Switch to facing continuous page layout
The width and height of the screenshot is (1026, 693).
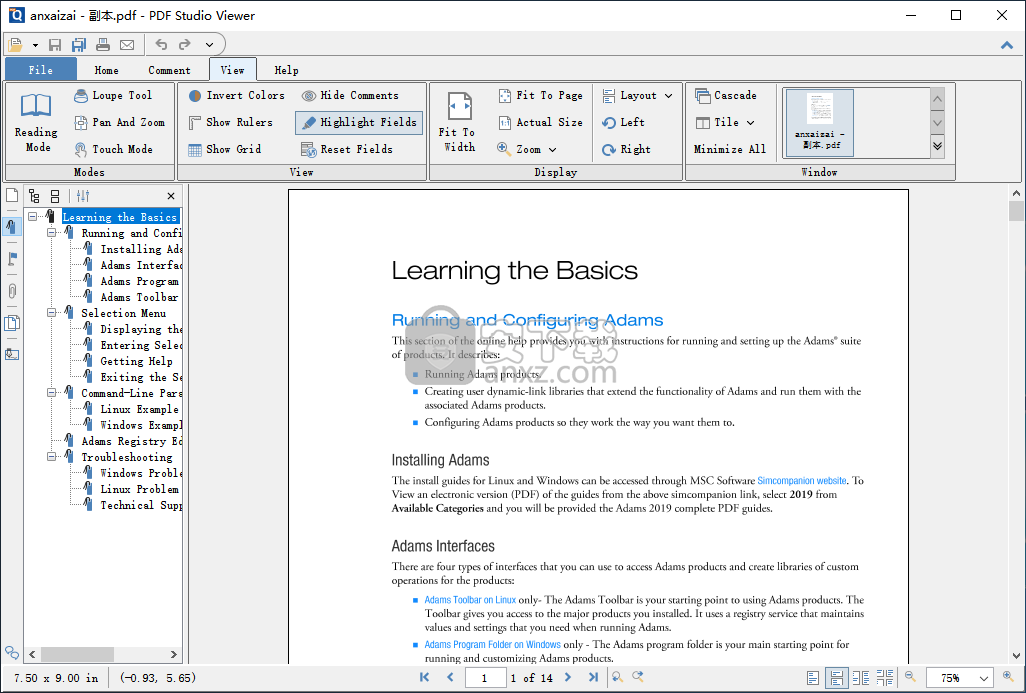[x=885, y=678]
